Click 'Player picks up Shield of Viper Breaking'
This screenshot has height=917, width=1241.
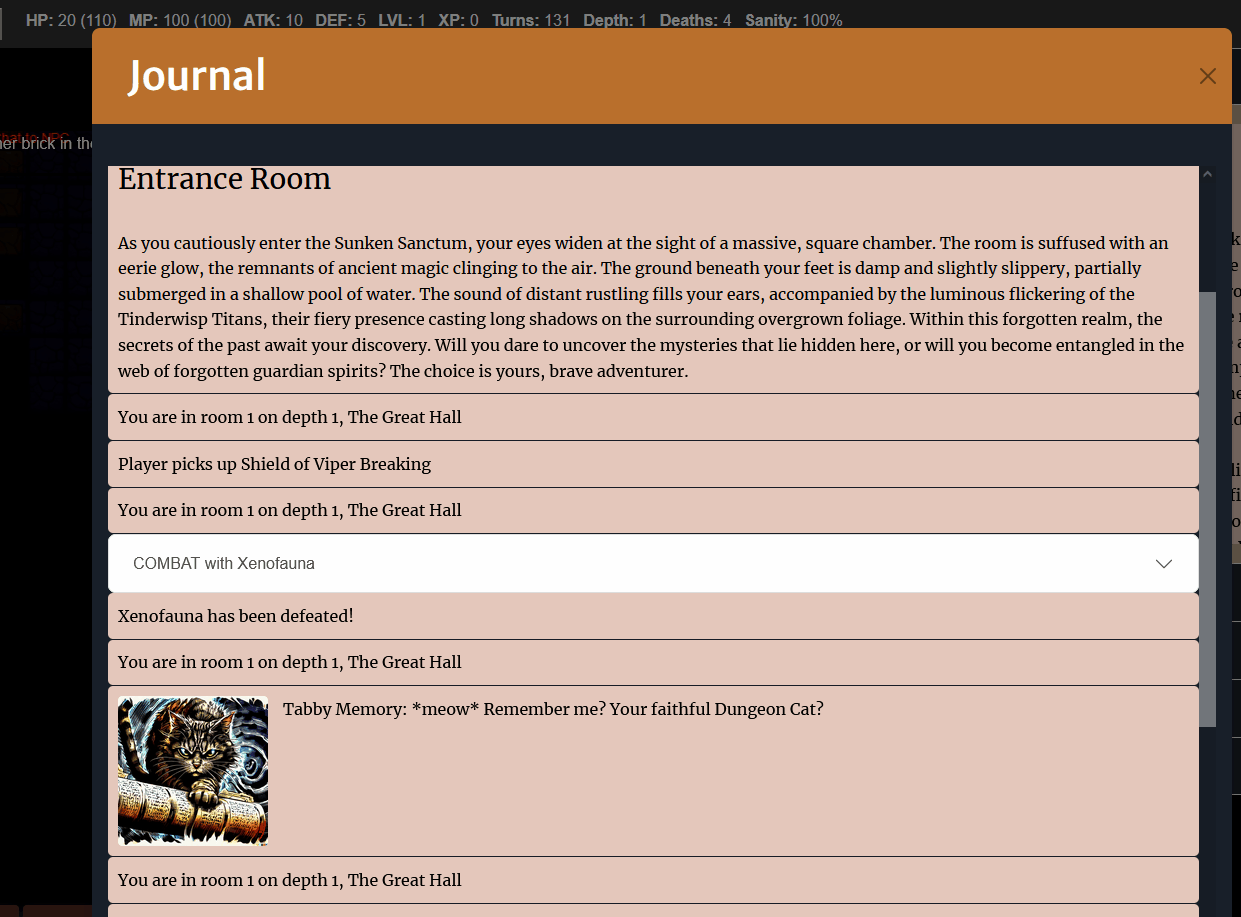(x=653, y=464)
